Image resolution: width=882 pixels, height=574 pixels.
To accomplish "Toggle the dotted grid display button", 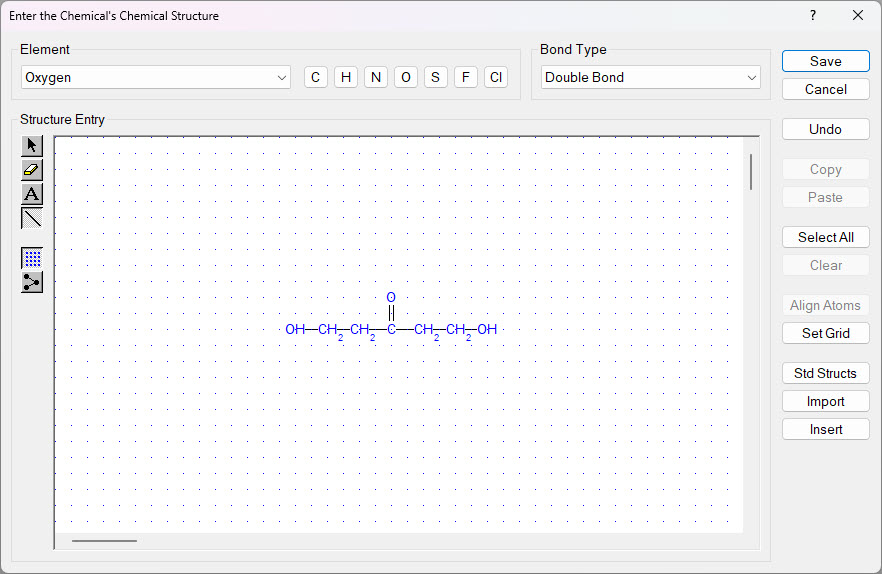I will 32,258.
